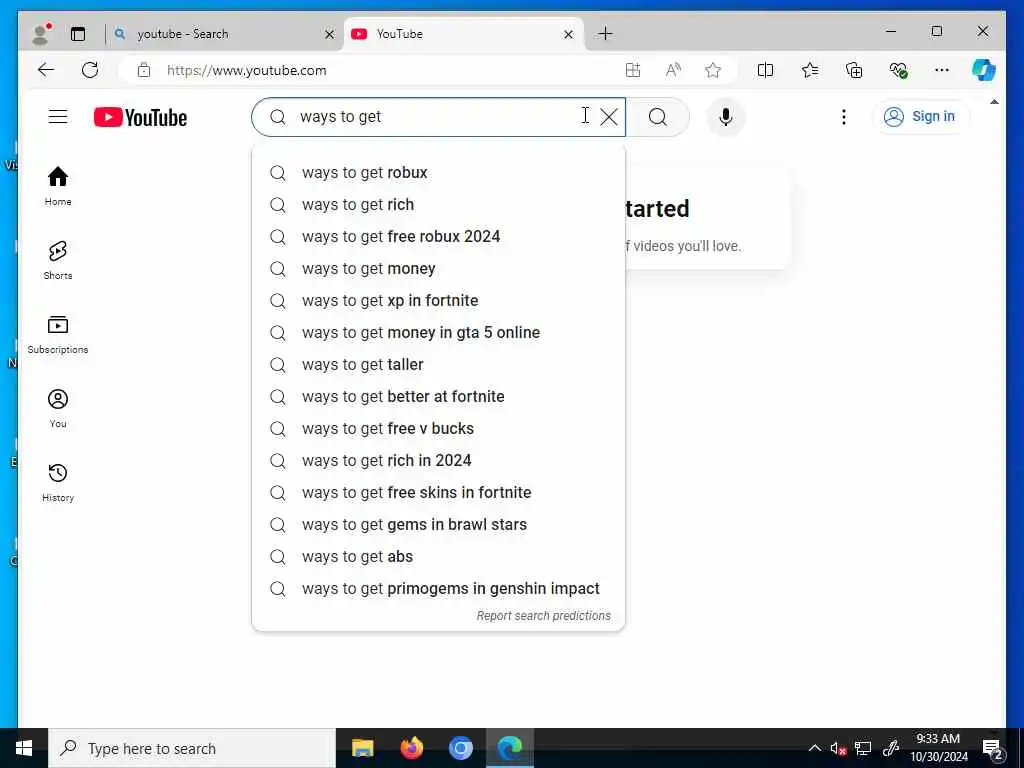
Task: Click the taskbar search box
Action: [x=192, y=748]
